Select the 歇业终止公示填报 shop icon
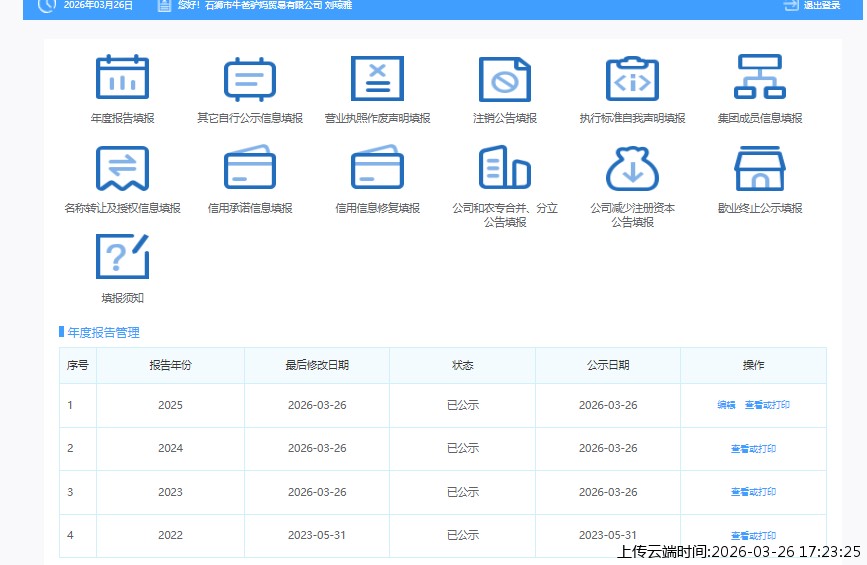The height and width of the screenshot is (565, 867). coord(760,169)
